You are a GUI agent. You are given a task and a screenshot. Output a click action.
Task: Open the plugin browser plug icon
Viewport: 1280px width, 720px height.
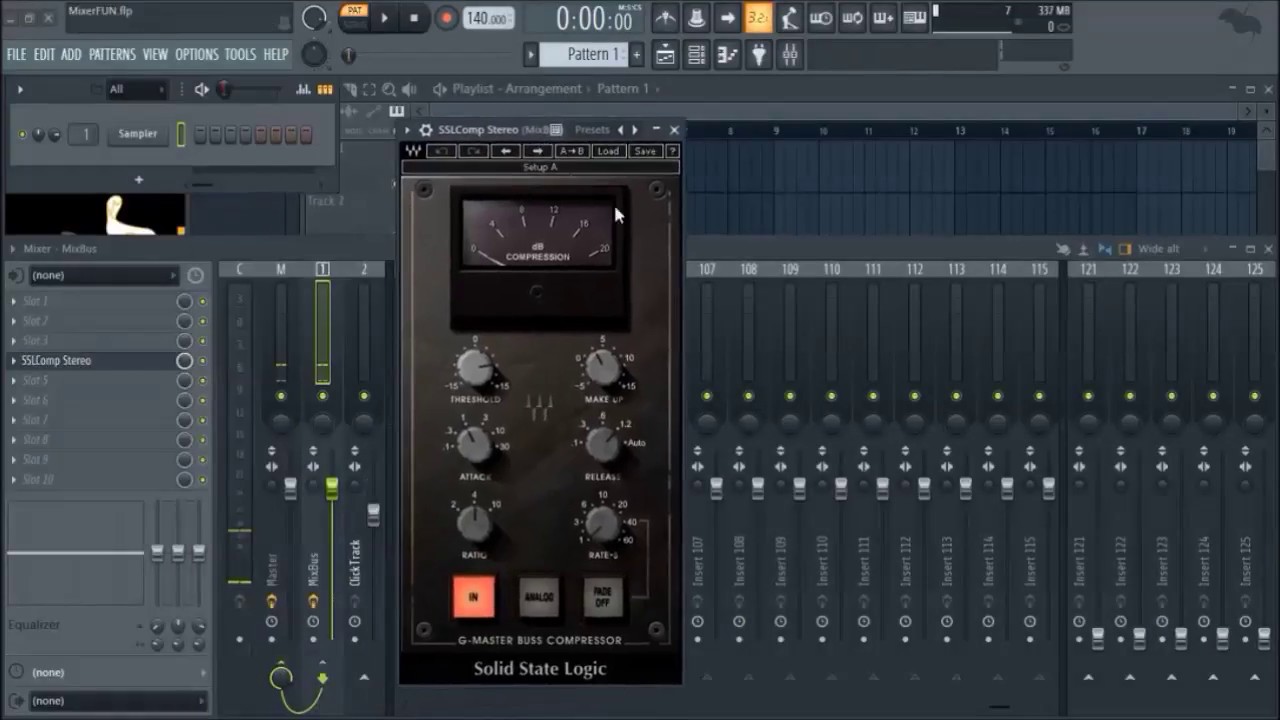click(759, 55)
